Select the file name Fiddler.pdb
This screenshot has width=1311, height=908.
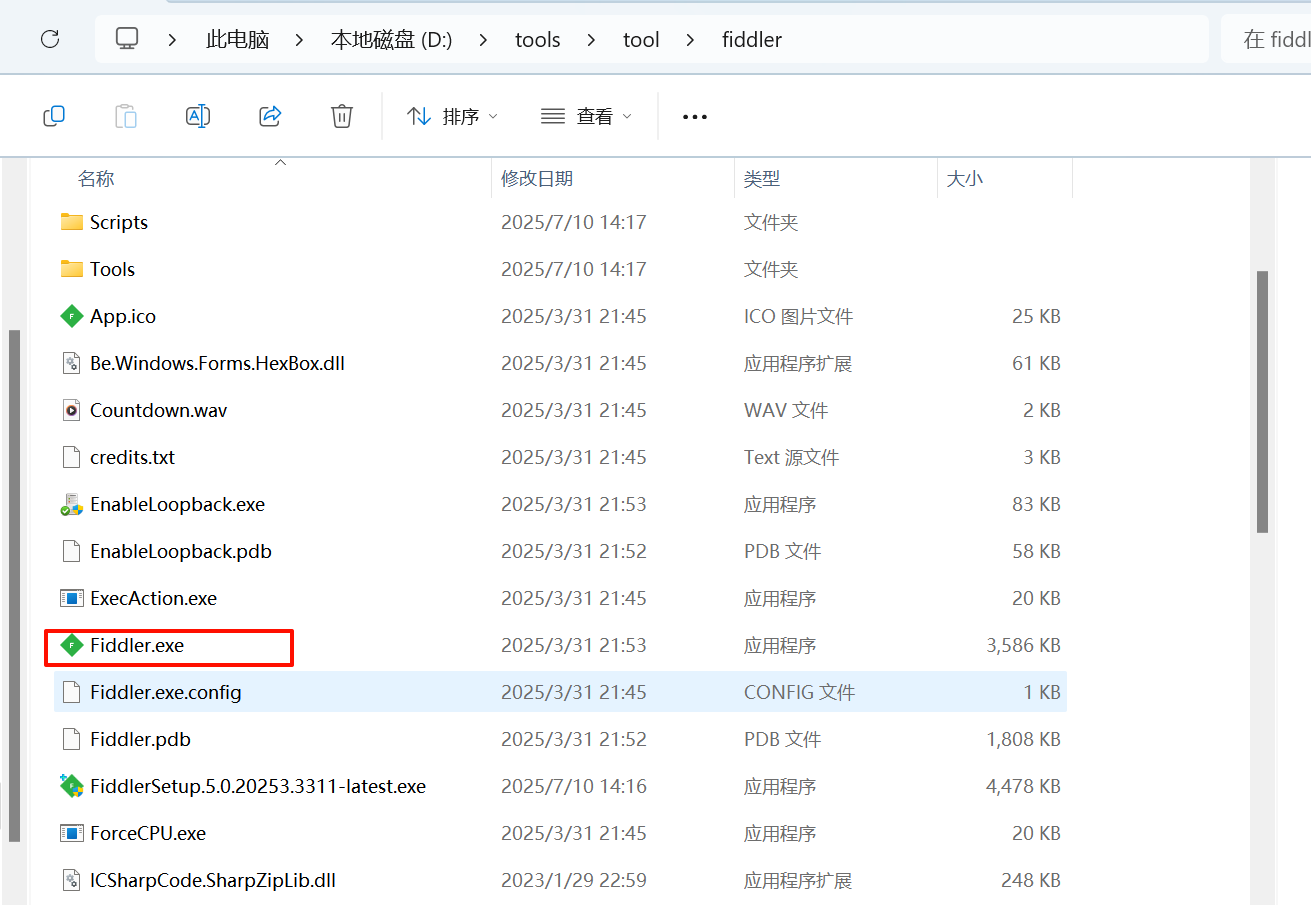140,739
